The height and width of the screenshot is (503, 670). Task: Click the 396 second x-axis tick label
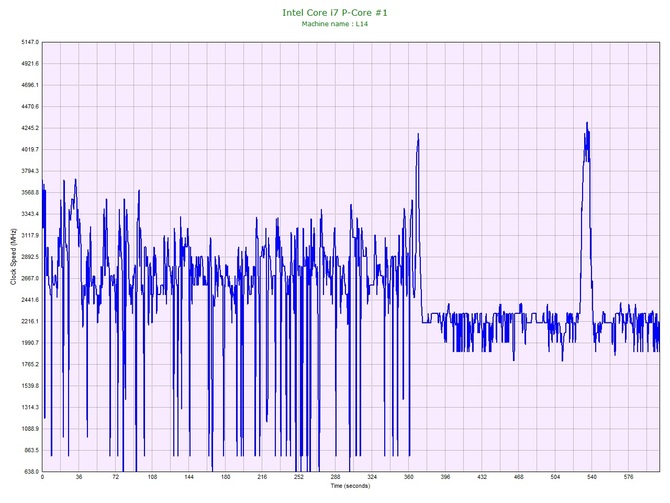(446, 477)
